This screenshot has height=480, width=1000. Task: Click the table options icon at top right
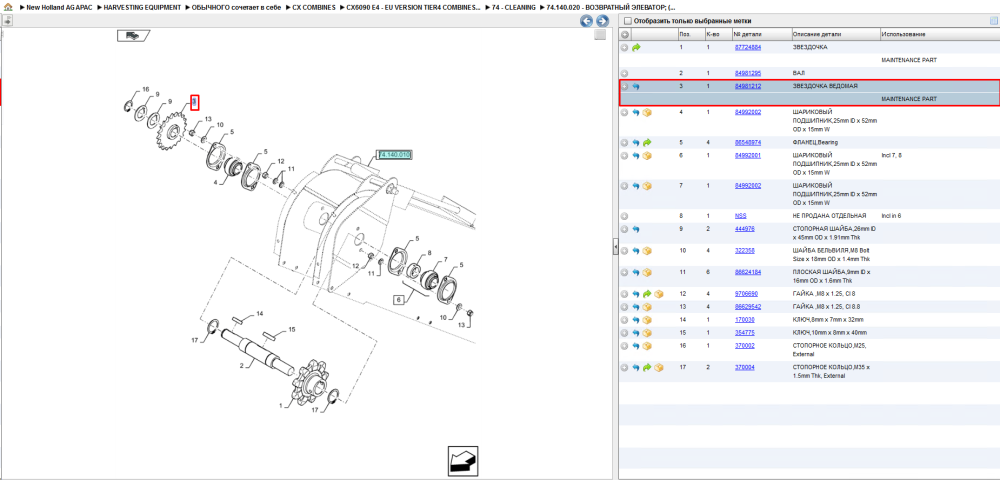point(992,21)
